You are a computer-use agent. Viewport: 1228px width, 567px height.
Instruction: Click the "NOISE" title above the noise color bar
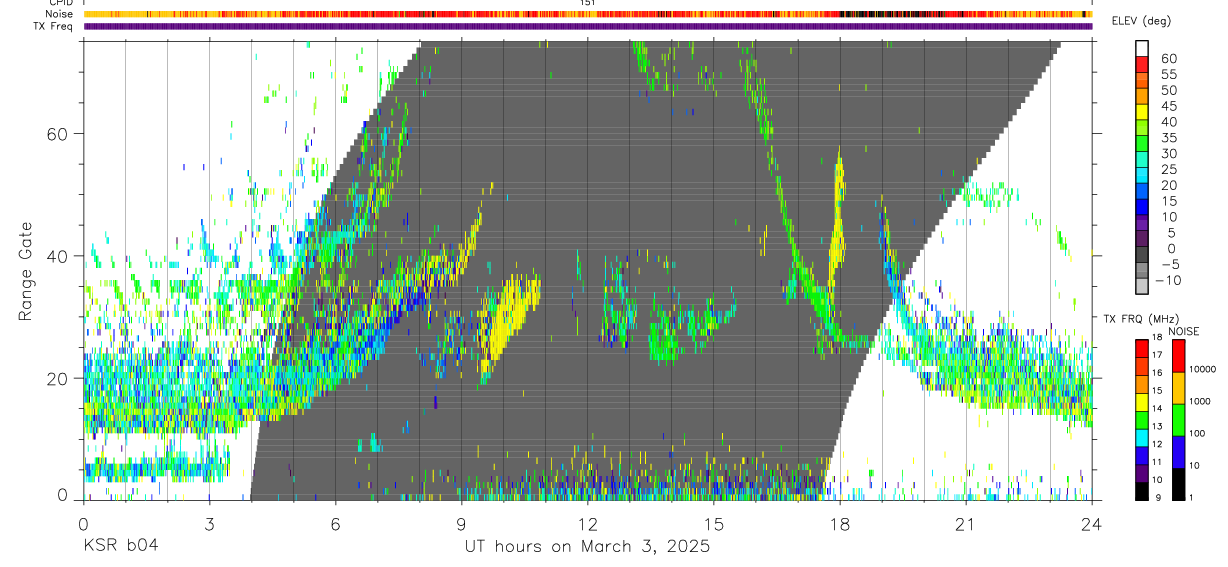tap(1184, 331)
